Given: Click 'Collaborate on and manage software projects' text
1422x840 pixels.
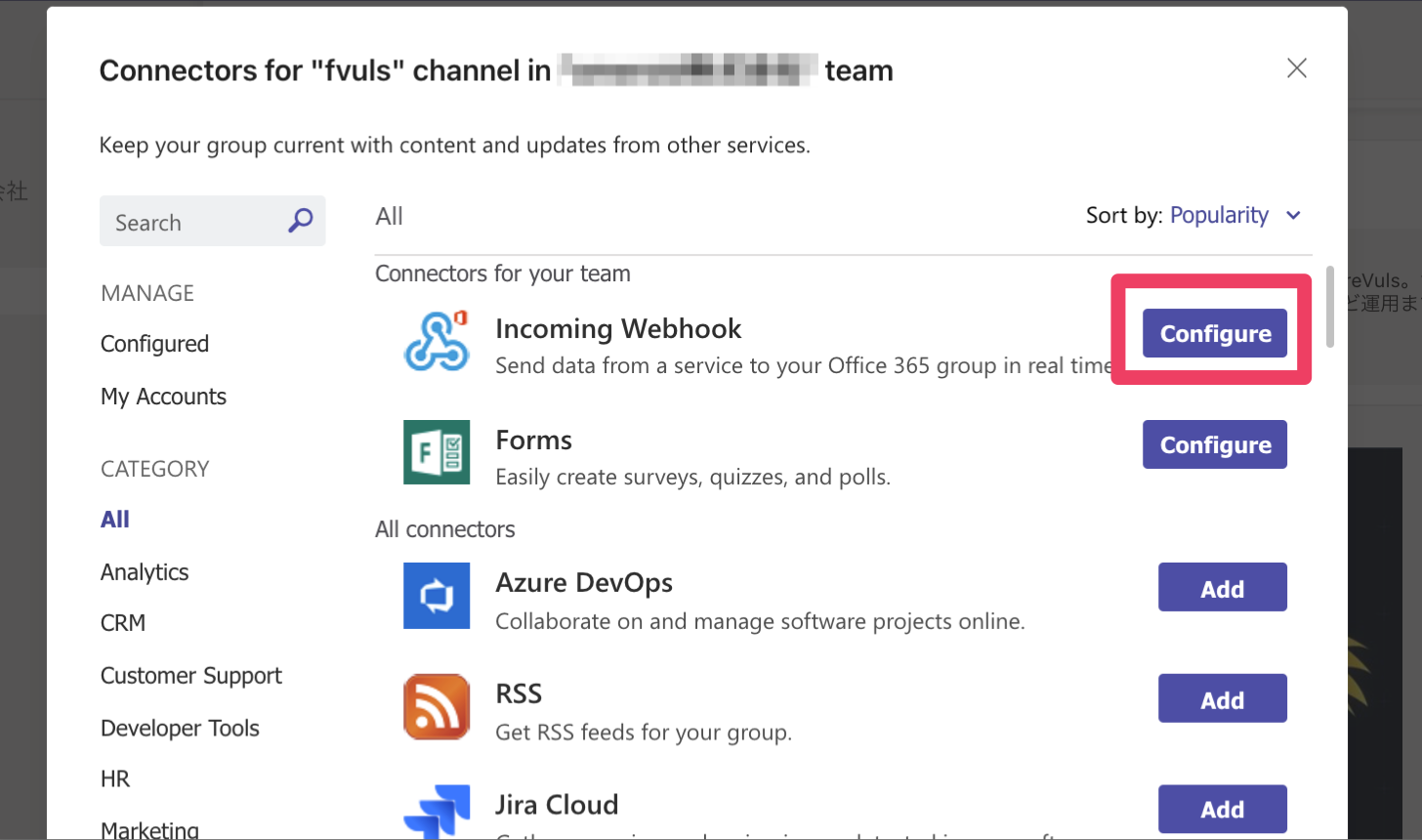Looking at the screenshot, I should point(760,621).
